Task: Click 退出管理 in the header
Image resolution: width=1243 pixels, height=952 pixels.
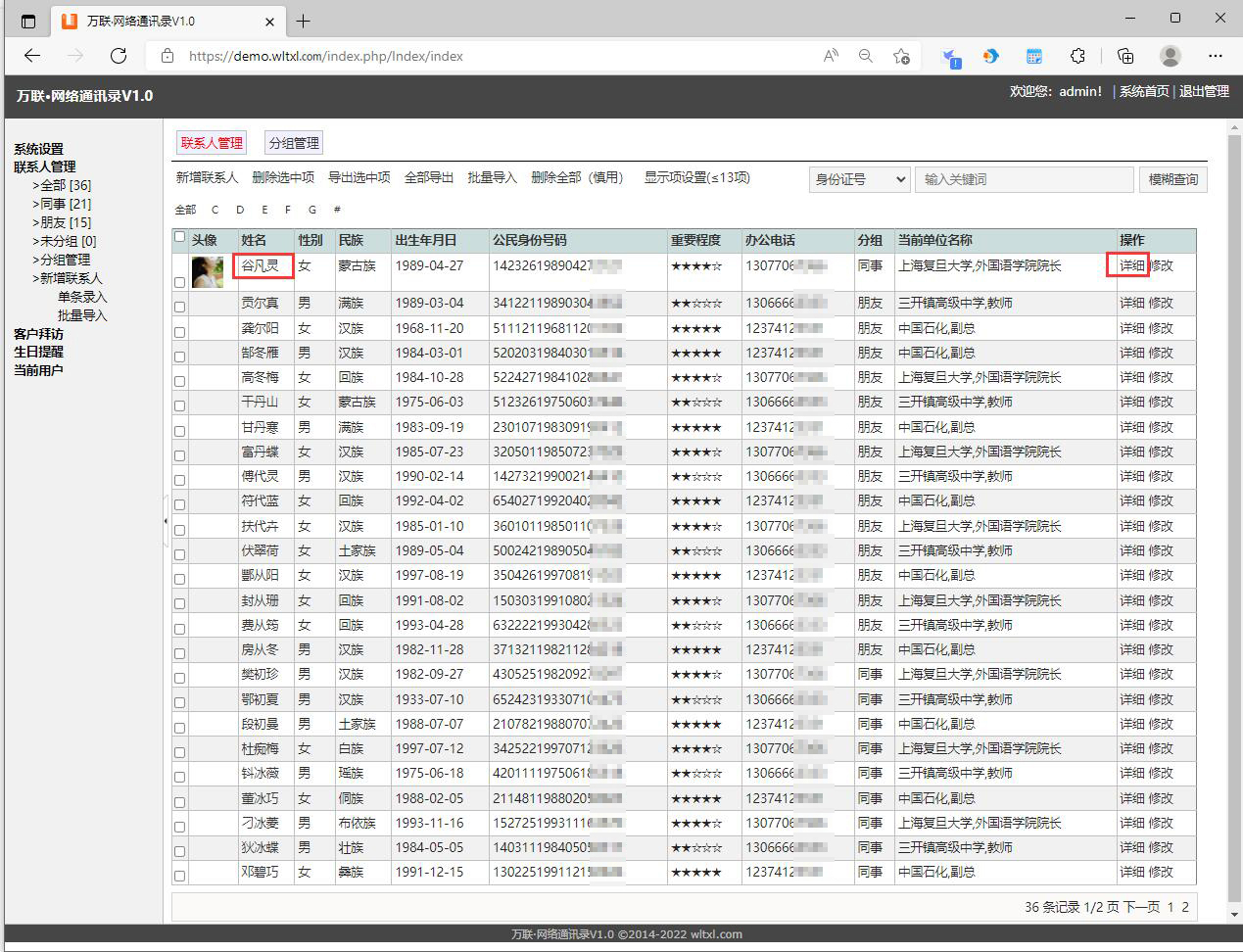Action: pos(1204,91)
